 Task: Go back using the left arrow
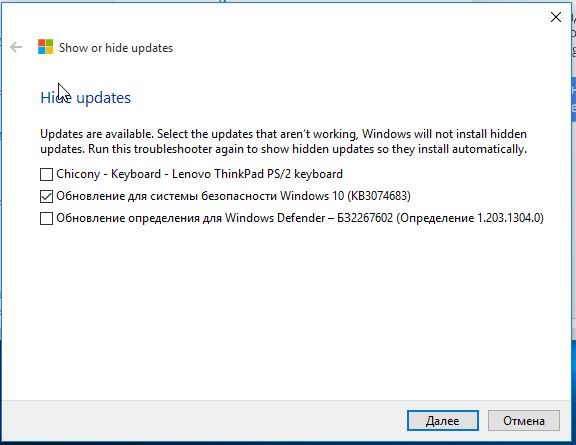[16, 47]
